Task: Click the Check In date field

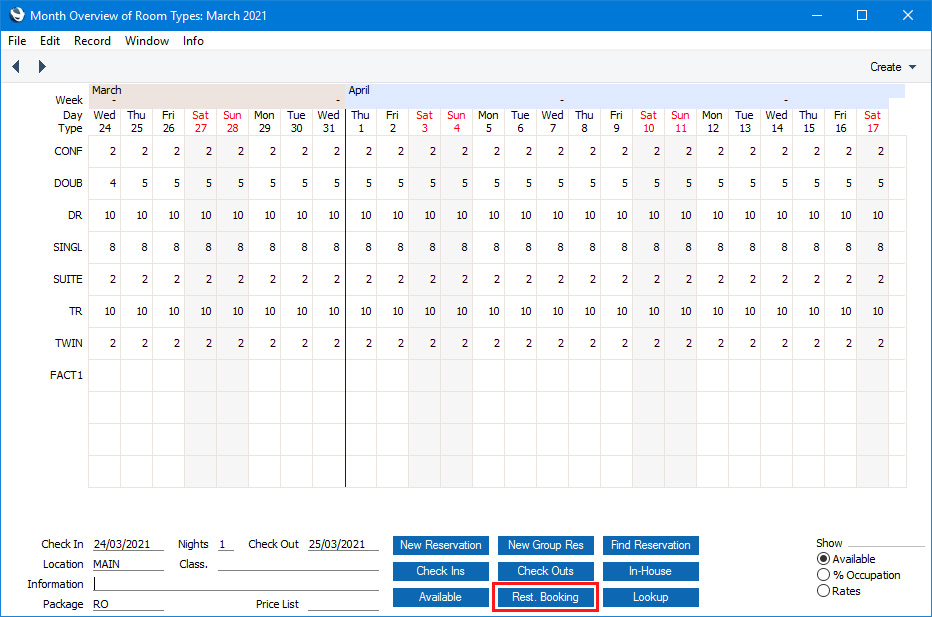Action: [x=128, y=544]
